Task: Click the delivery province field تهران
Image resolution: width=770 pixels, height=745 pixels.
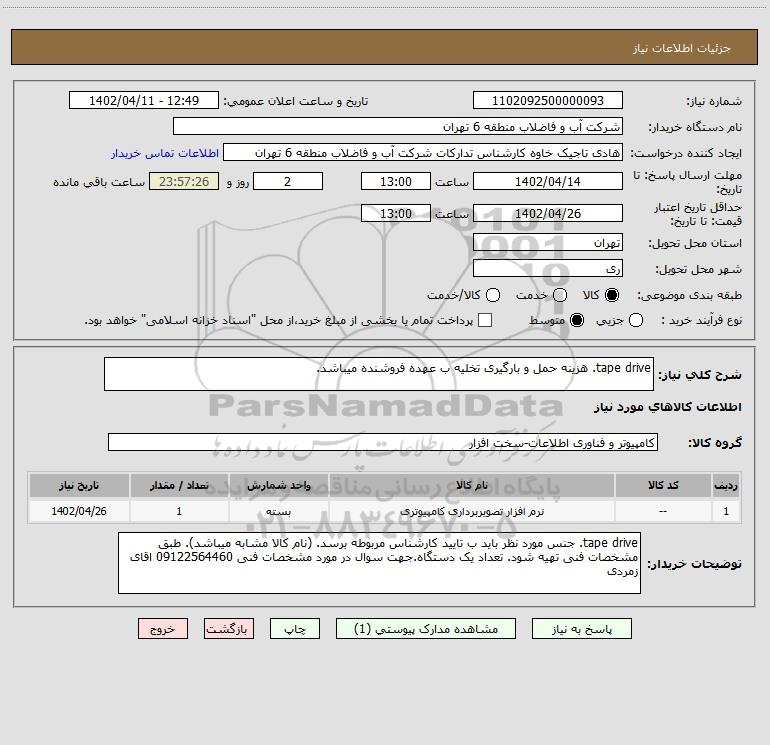Action: pos(548,243)
